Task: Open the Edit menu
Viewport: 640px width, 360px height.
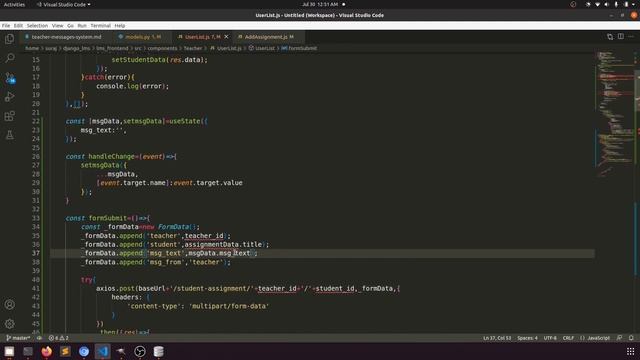Action: (x=18, y=25)
